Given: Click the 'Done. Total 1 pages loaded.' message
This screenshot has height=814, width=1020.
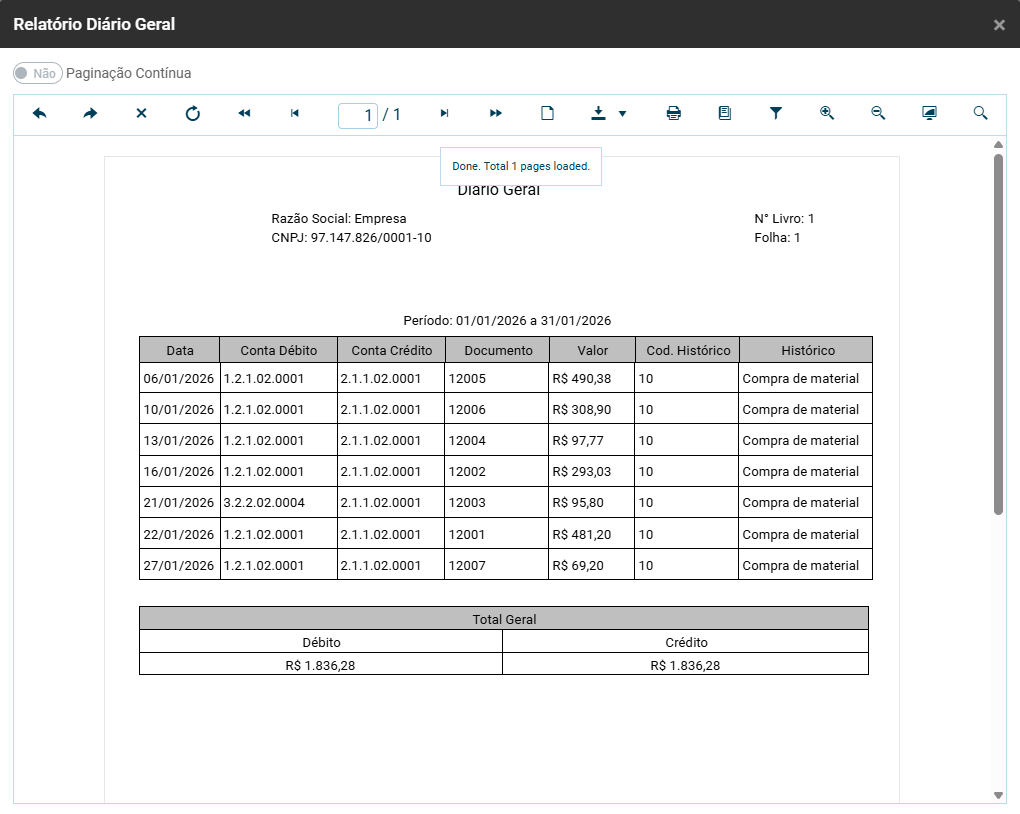Looking at the screenshot, I should pyautogui.click(x=521, y=167).
